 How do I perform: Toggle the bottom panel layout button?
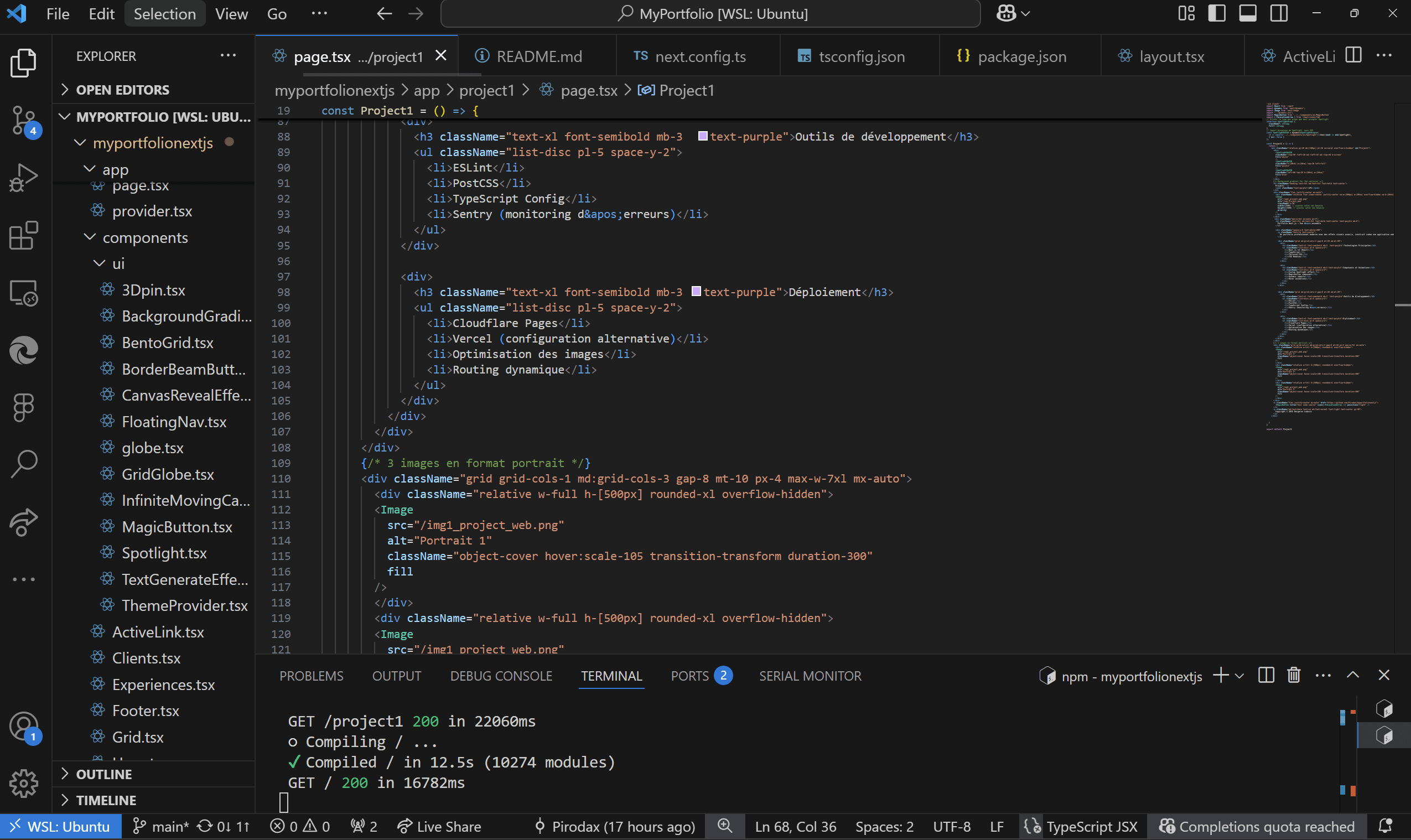(1247, 14)
